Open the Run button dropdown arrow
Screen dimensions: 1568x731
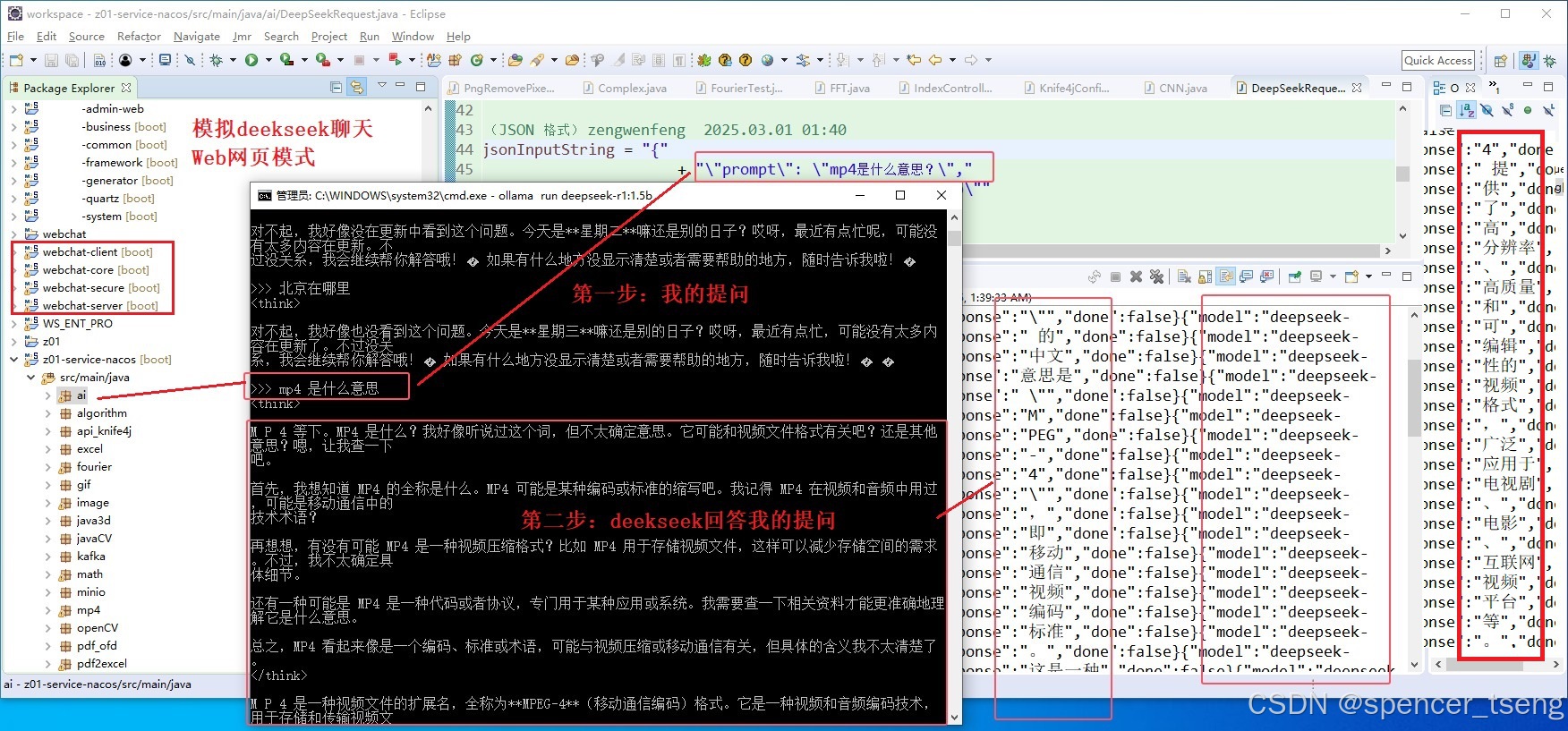(268, 60)
